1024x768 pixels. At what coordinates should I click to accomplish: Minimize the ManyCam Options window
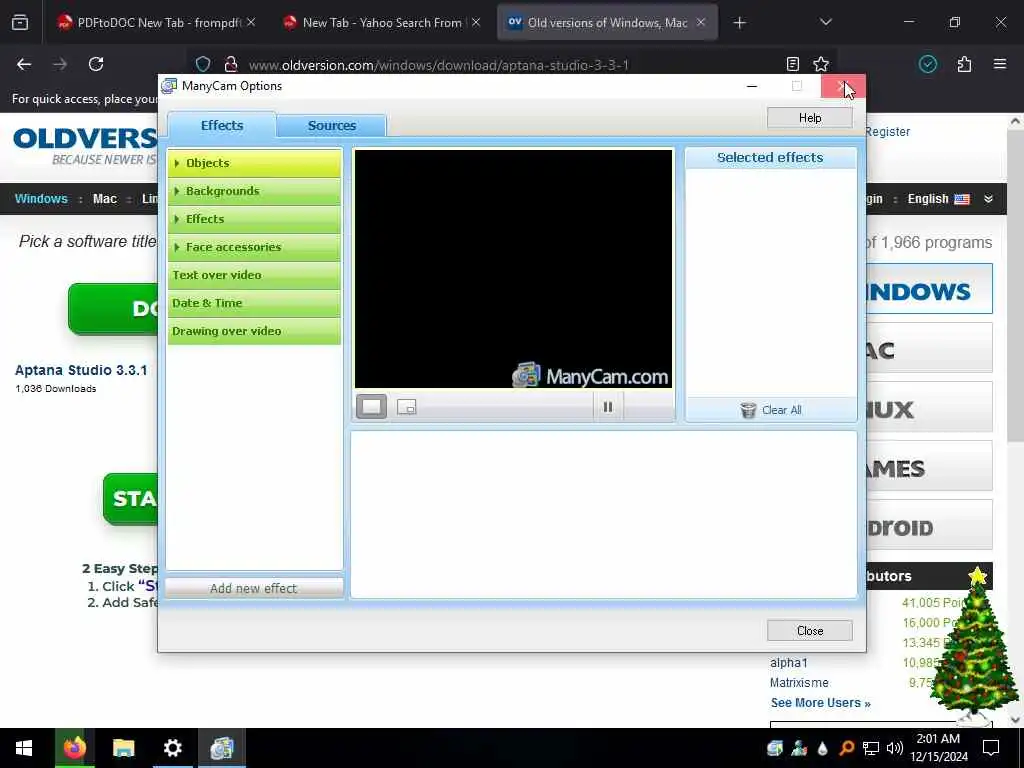click(752, 86)
